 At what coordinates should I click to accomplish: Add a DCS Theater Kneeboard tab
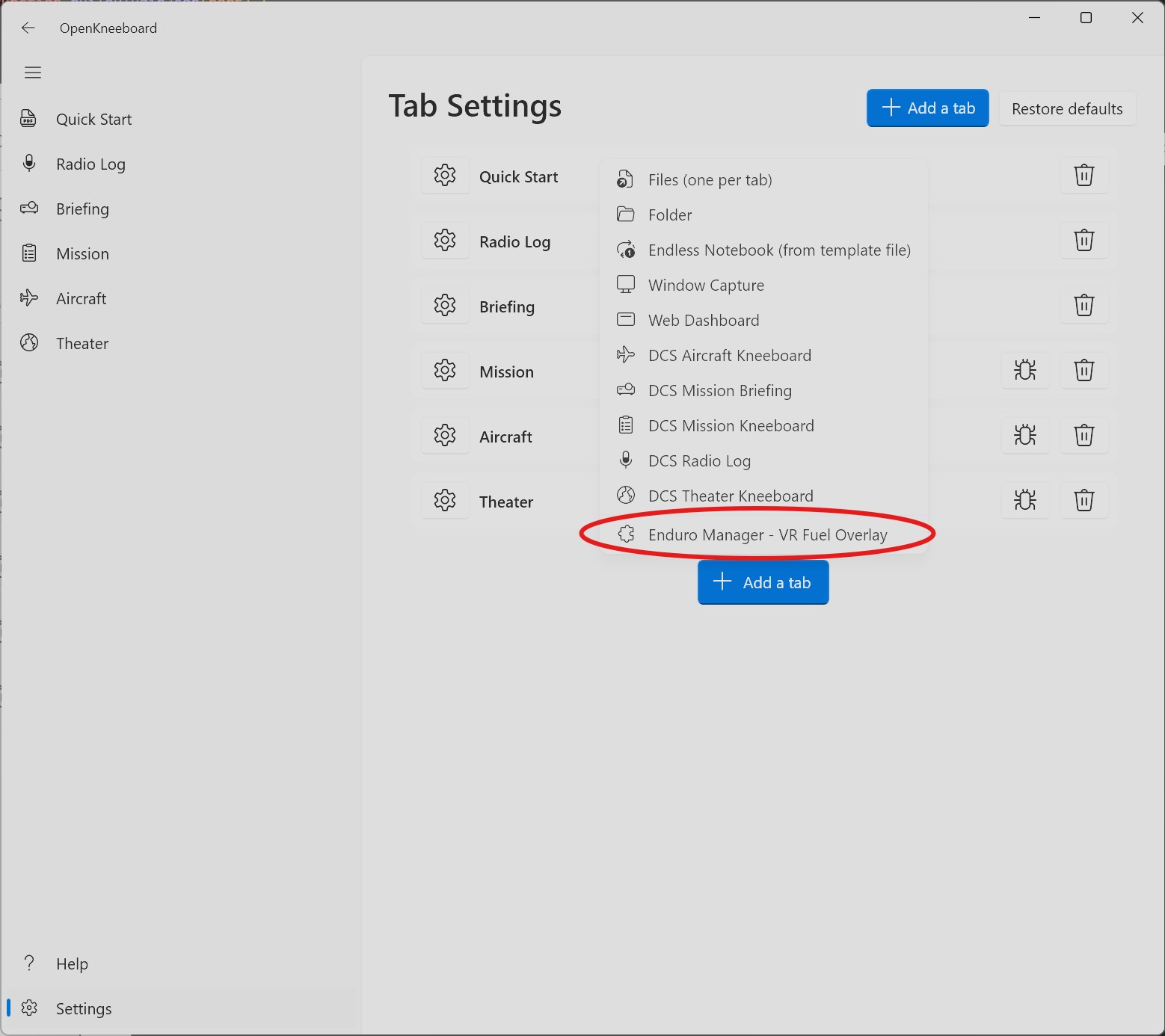click(x=763, y=496)
